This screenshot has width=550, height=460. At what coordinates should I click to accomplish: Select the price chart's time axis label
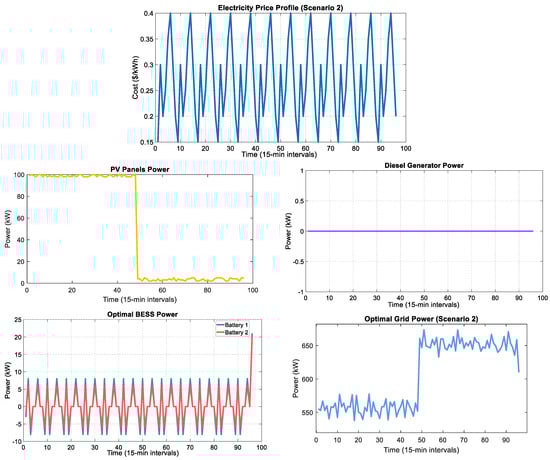(x=279, y=154)
